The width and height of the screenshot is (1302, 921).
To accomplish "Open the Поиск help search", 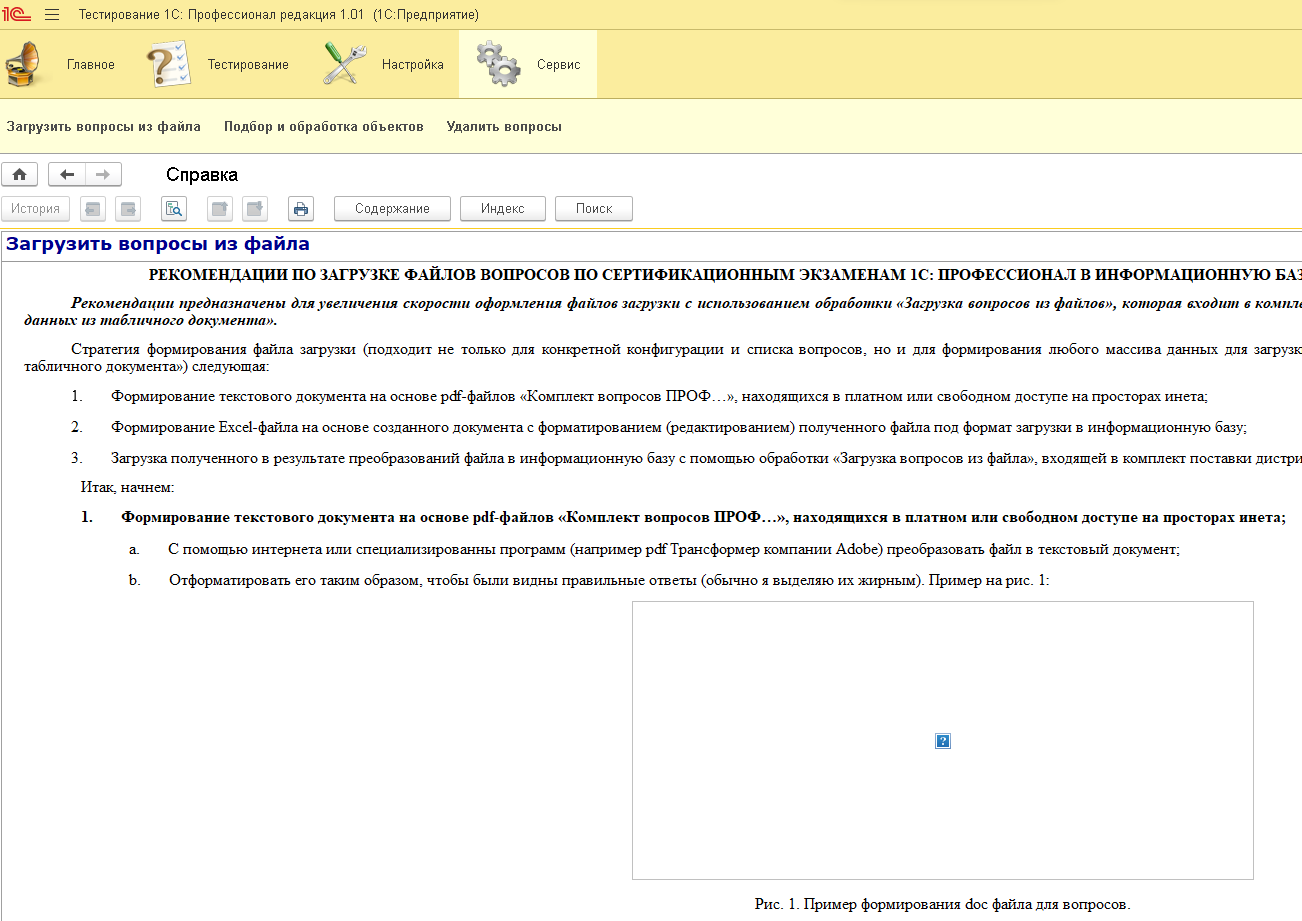I will 594,209.
